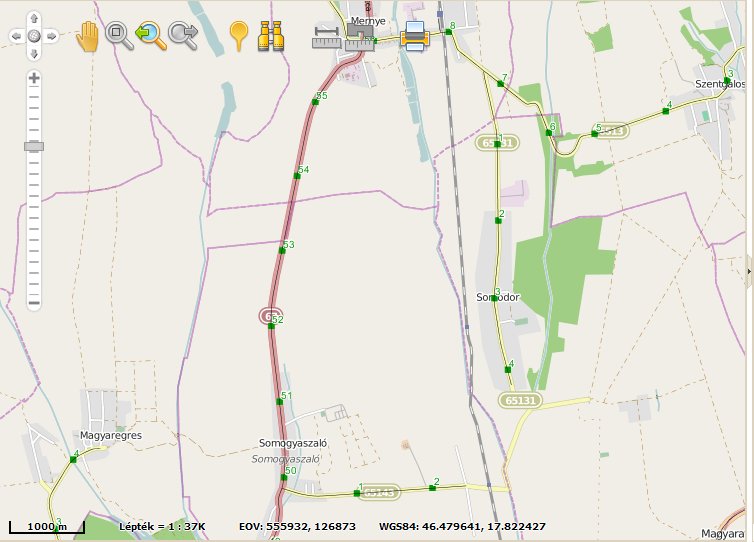
Task: Click the zoom slider handle
Action: (x=34, y=146)
